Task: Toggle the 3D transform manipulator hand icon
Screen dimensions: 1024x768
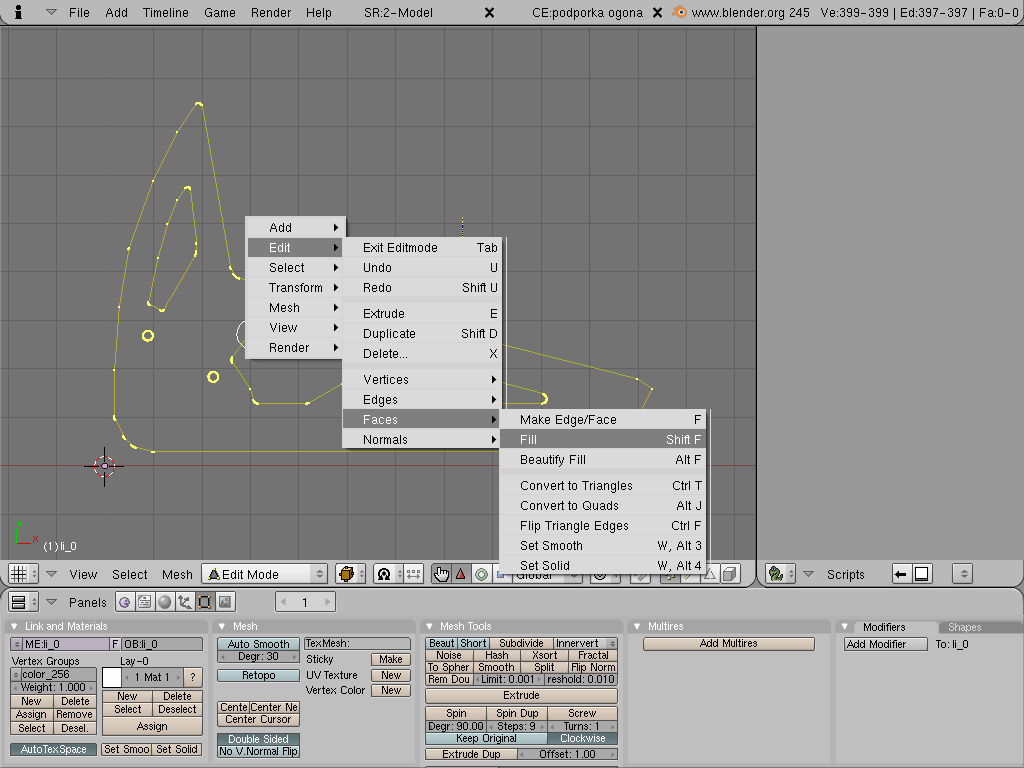Action: coord(441,574)
